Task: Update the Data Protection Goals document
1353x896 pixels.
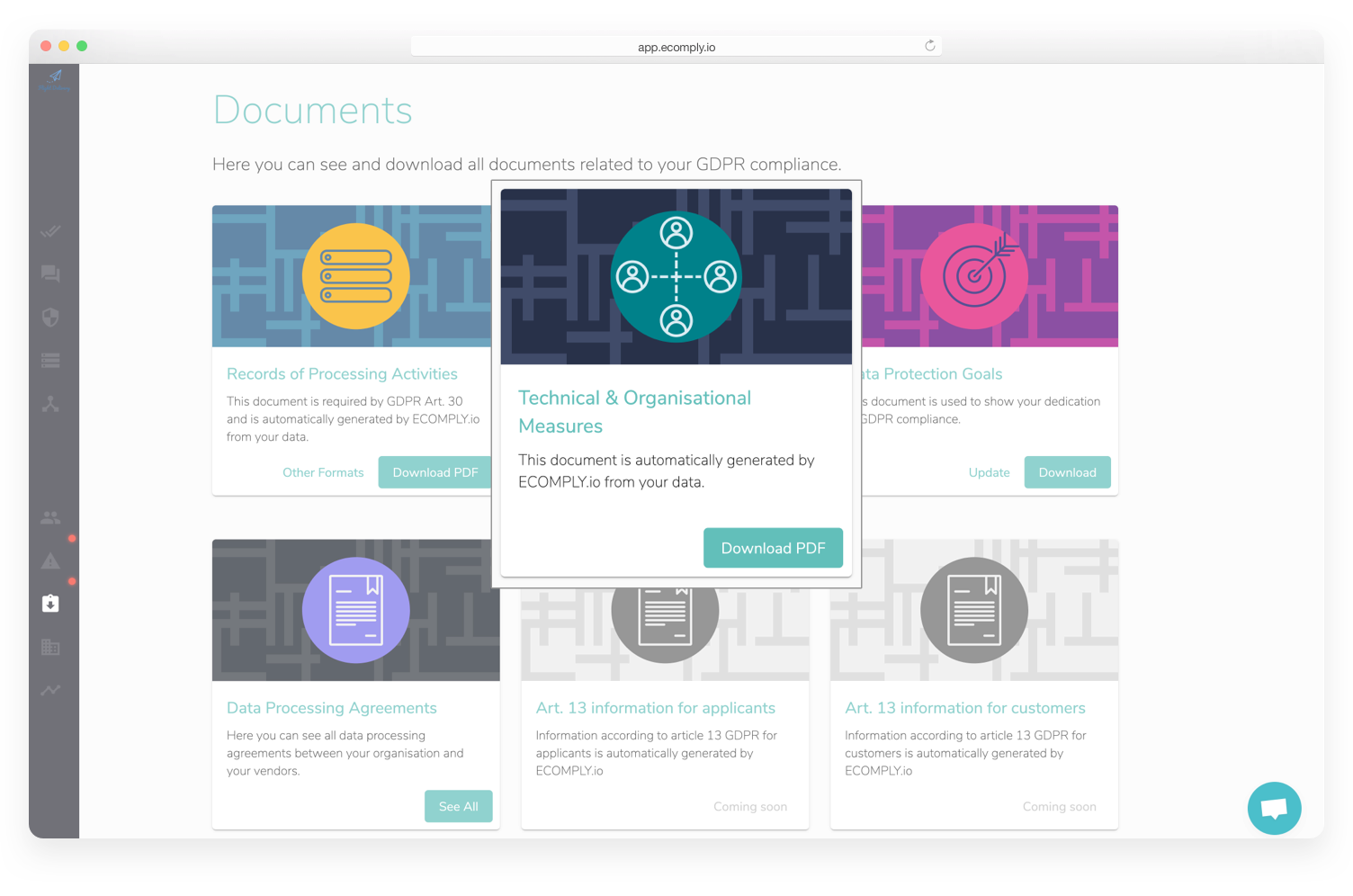Action: (989, 472)
